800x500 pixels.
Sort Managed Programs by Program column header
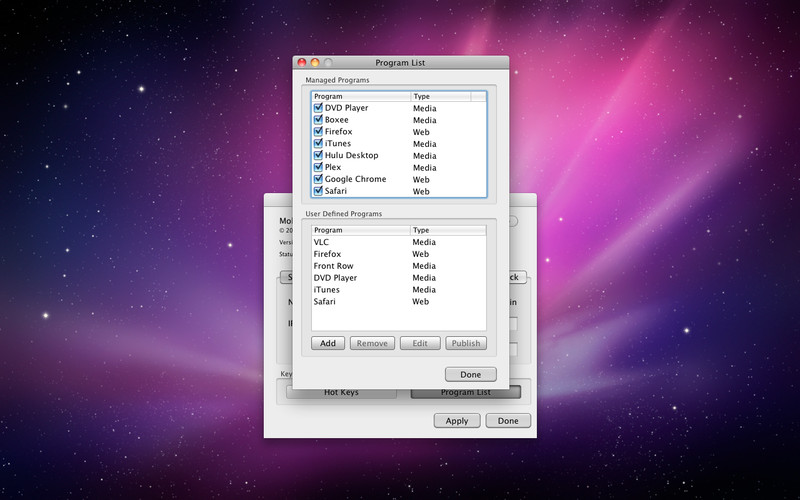(x=360, y=97)
